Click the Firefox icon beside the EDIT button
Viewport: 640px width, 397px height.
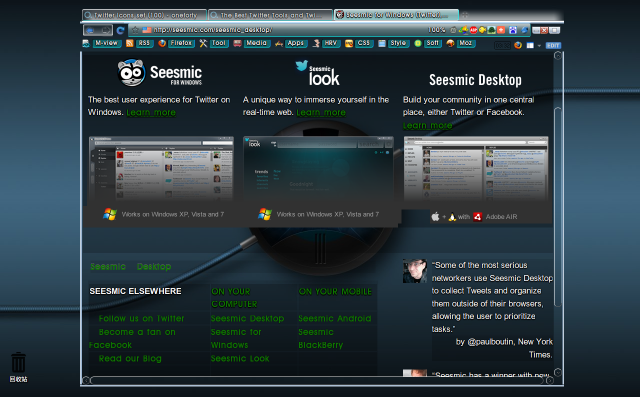tap(518, 45)
